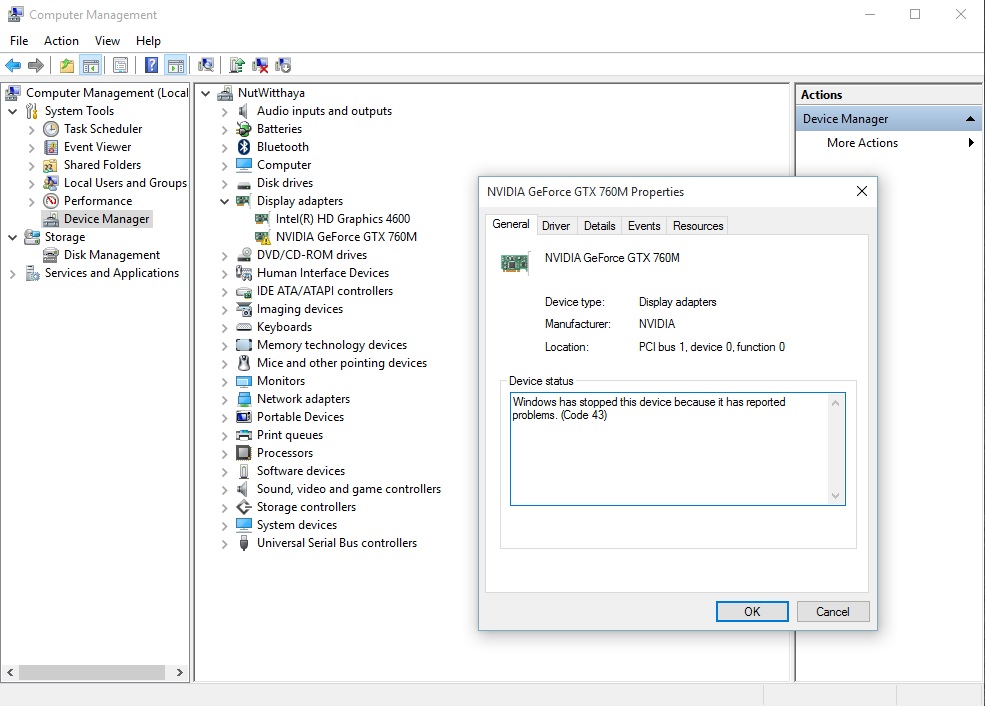
Task: Click NVIDIA GeForce GTX 760M warning icon in the device list
Action: (x=263, y=237)
